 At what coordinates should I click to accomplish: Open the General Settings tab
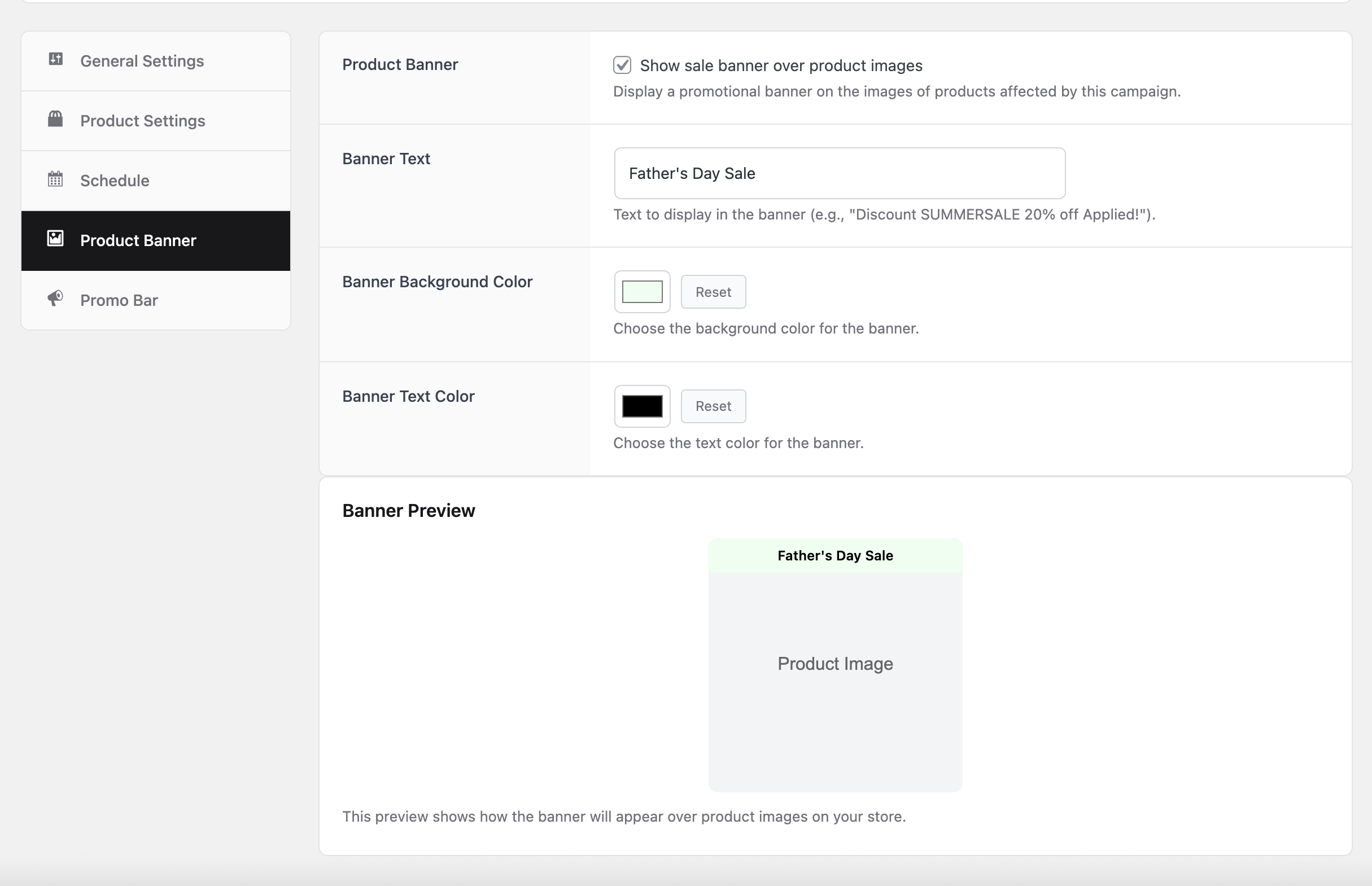(155, 61)
